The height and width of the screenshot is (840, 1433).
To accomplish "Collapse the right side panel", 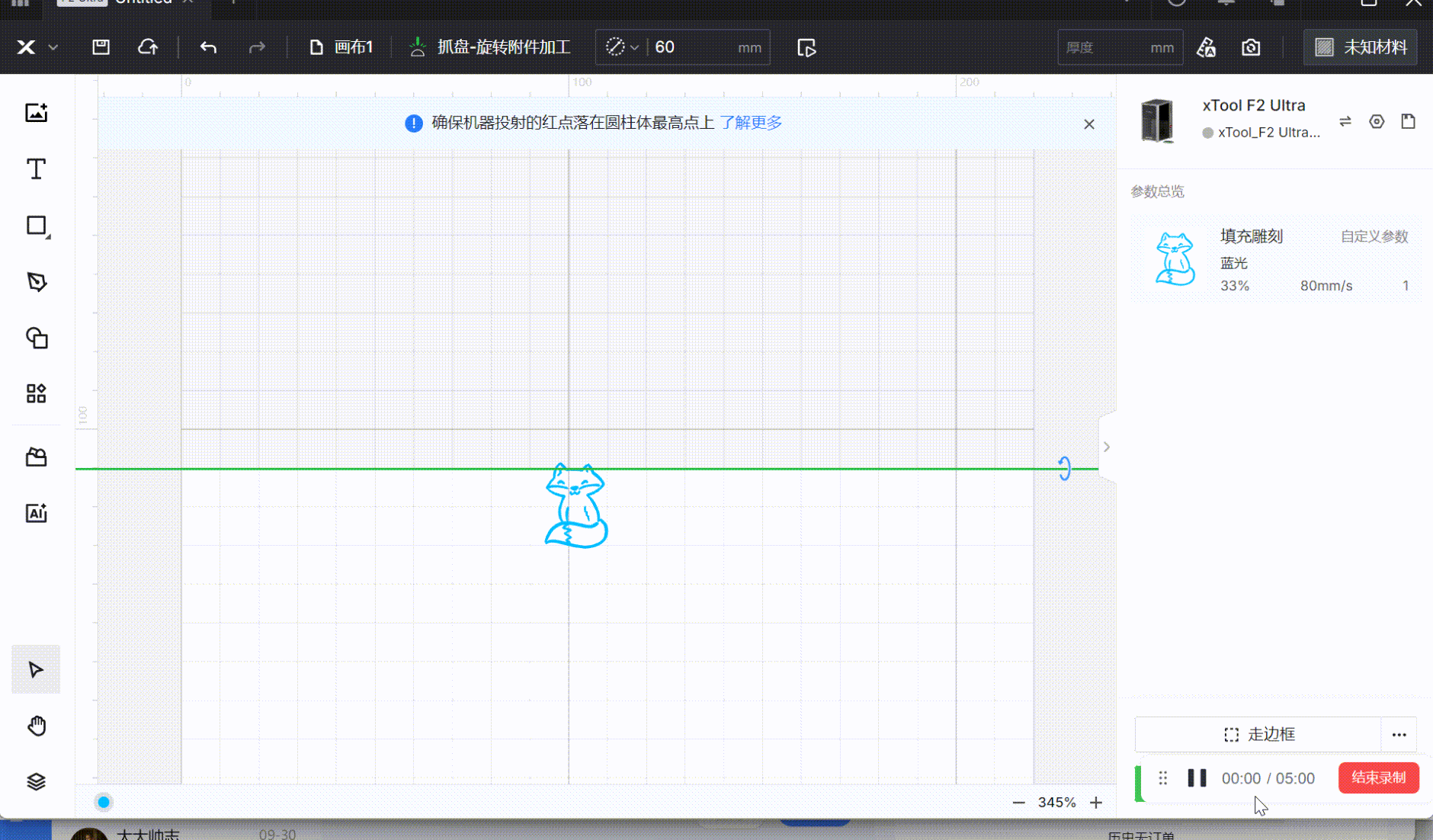I will [x=1106, y=447].
